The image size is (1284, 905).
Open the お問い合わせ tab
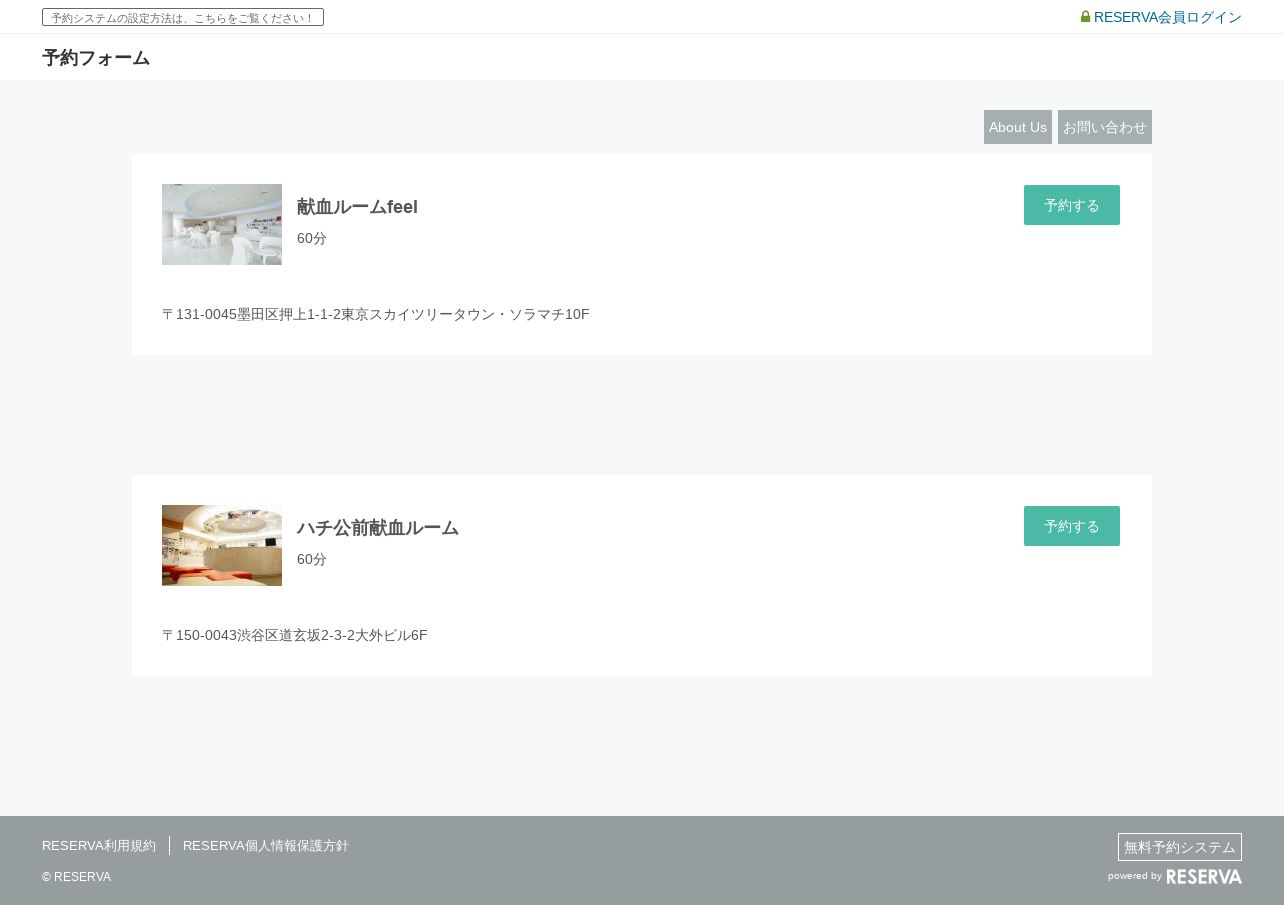tap(1105, 127)
